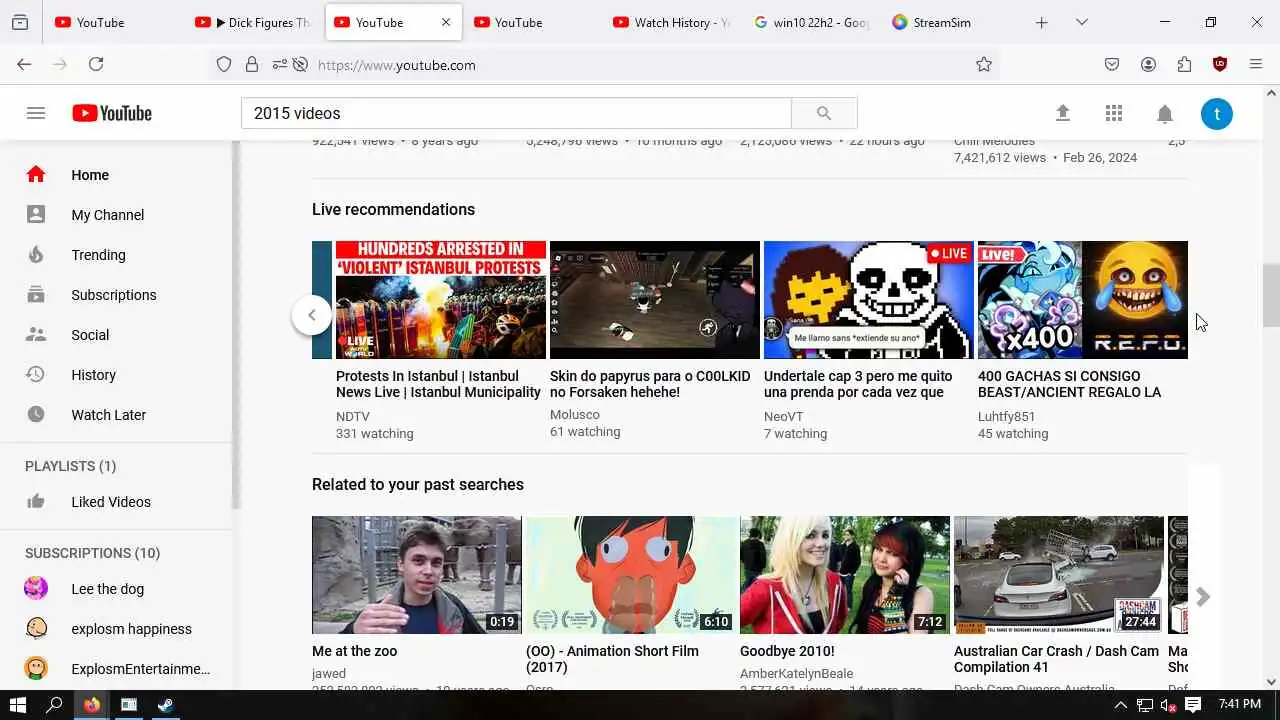Open the notifications bell
This screenshot has width=1280, height=720.
click(1165, 113)
